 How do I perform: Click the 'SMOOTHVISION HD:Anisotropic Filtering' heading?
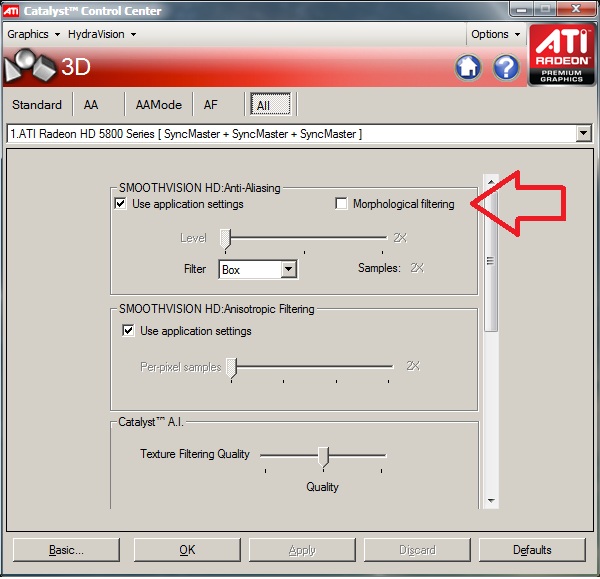click(217, 309)
